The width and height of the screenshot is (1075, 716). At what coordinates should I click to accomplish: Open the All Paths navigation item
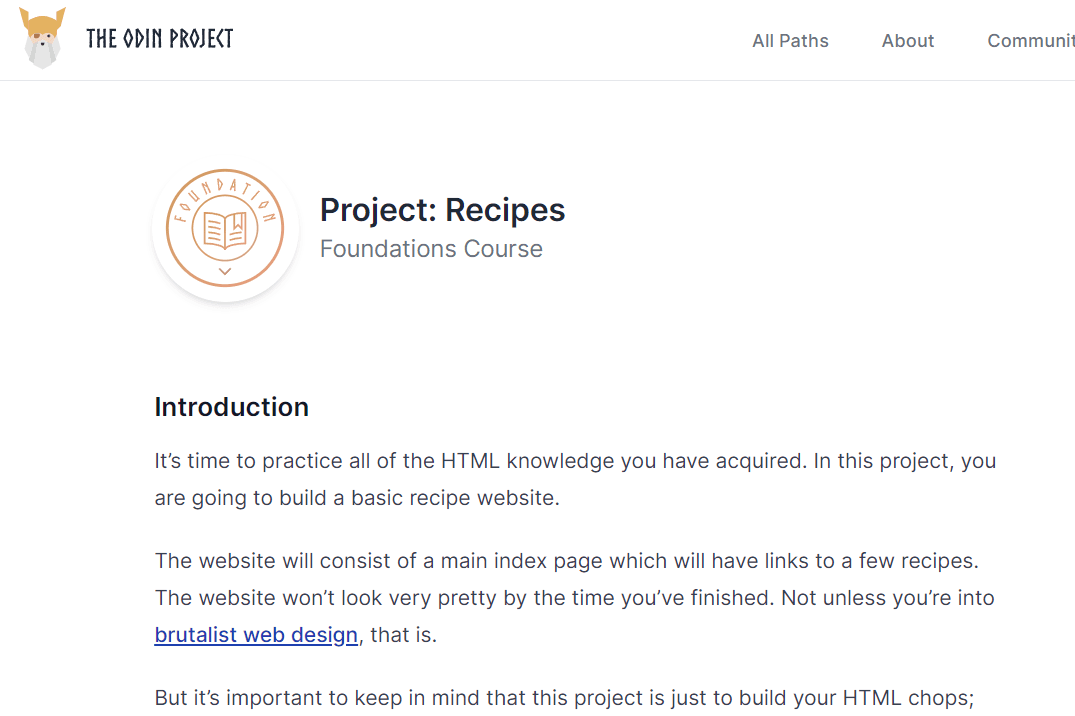click(x=790, y=41)
